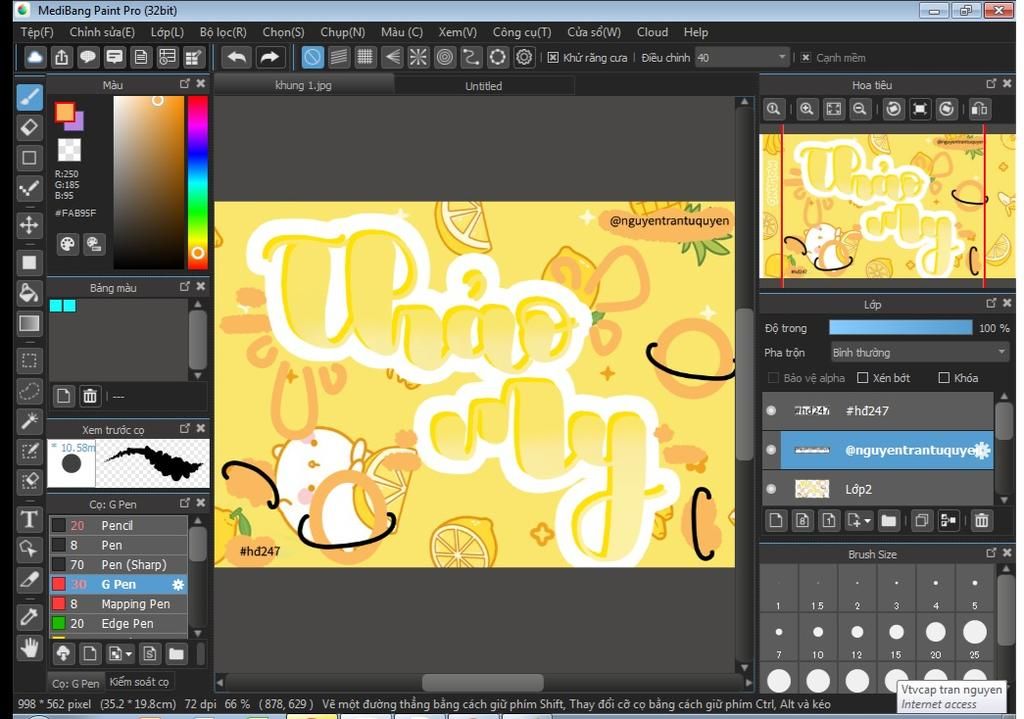The height and width of the screenshot is (719, 1024).
Task: Select the Hand tool
Action: pos(29,648)
